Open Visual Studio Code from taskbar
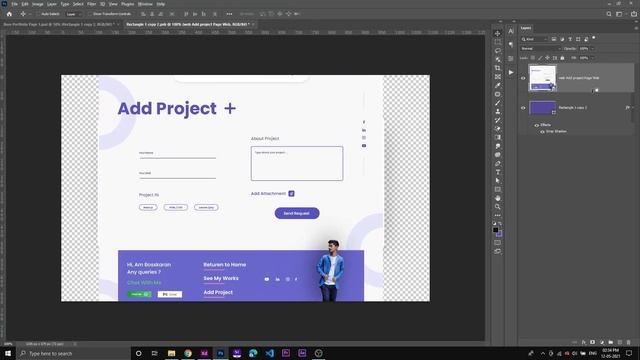Image resolution: width=640 pixels, height=360 pixels. click(269, 353)
